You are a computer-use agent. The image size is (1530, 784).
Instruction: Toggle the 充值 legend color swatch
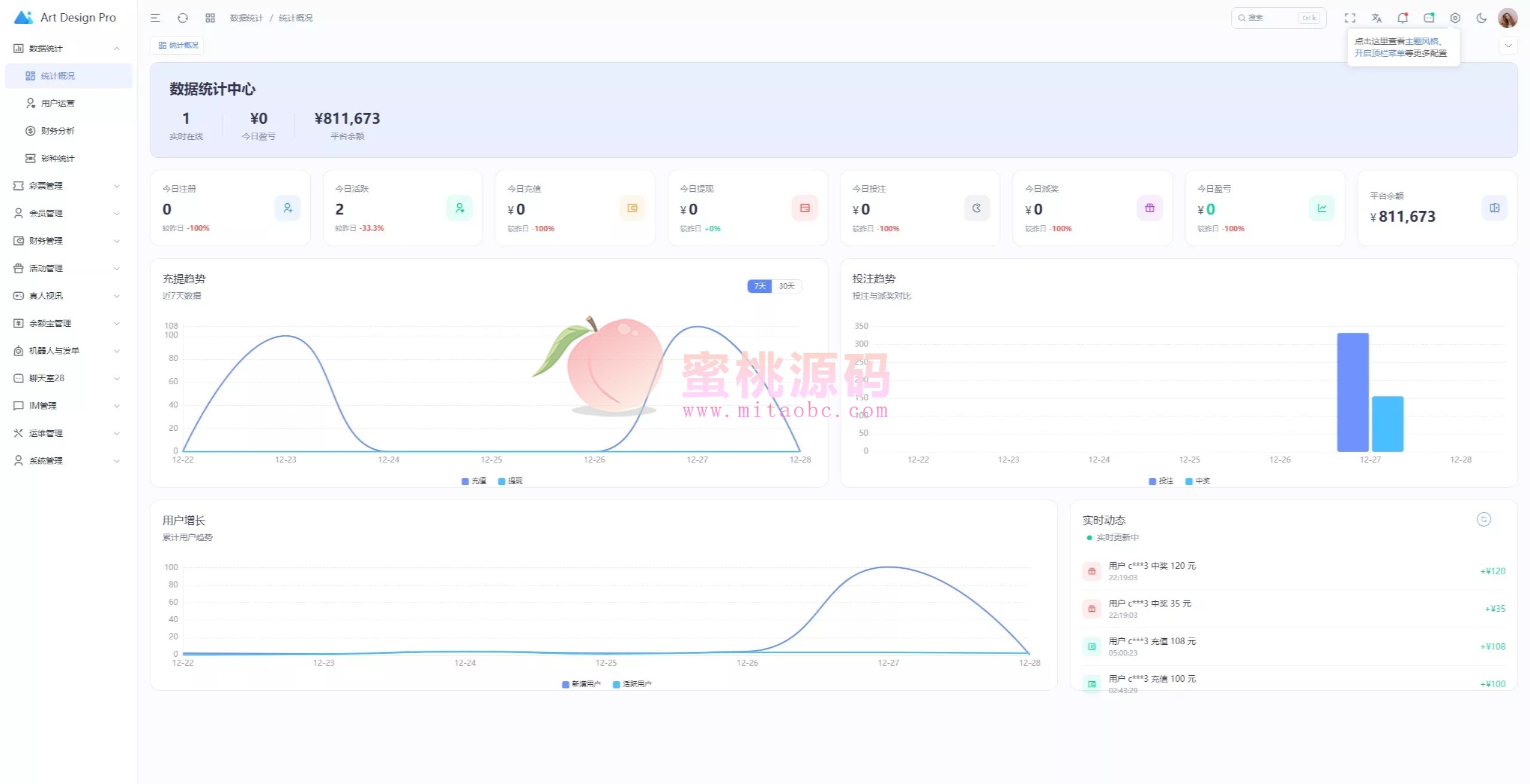point(465,481)
